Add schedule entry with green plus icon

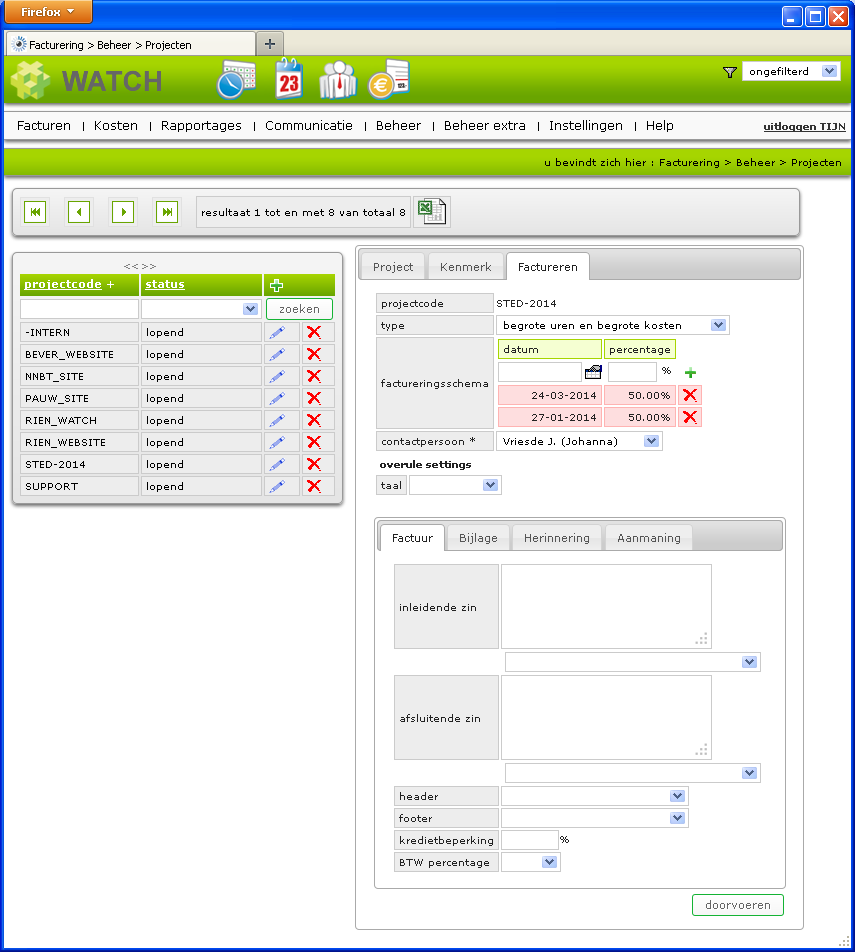[x=690, y=372]
